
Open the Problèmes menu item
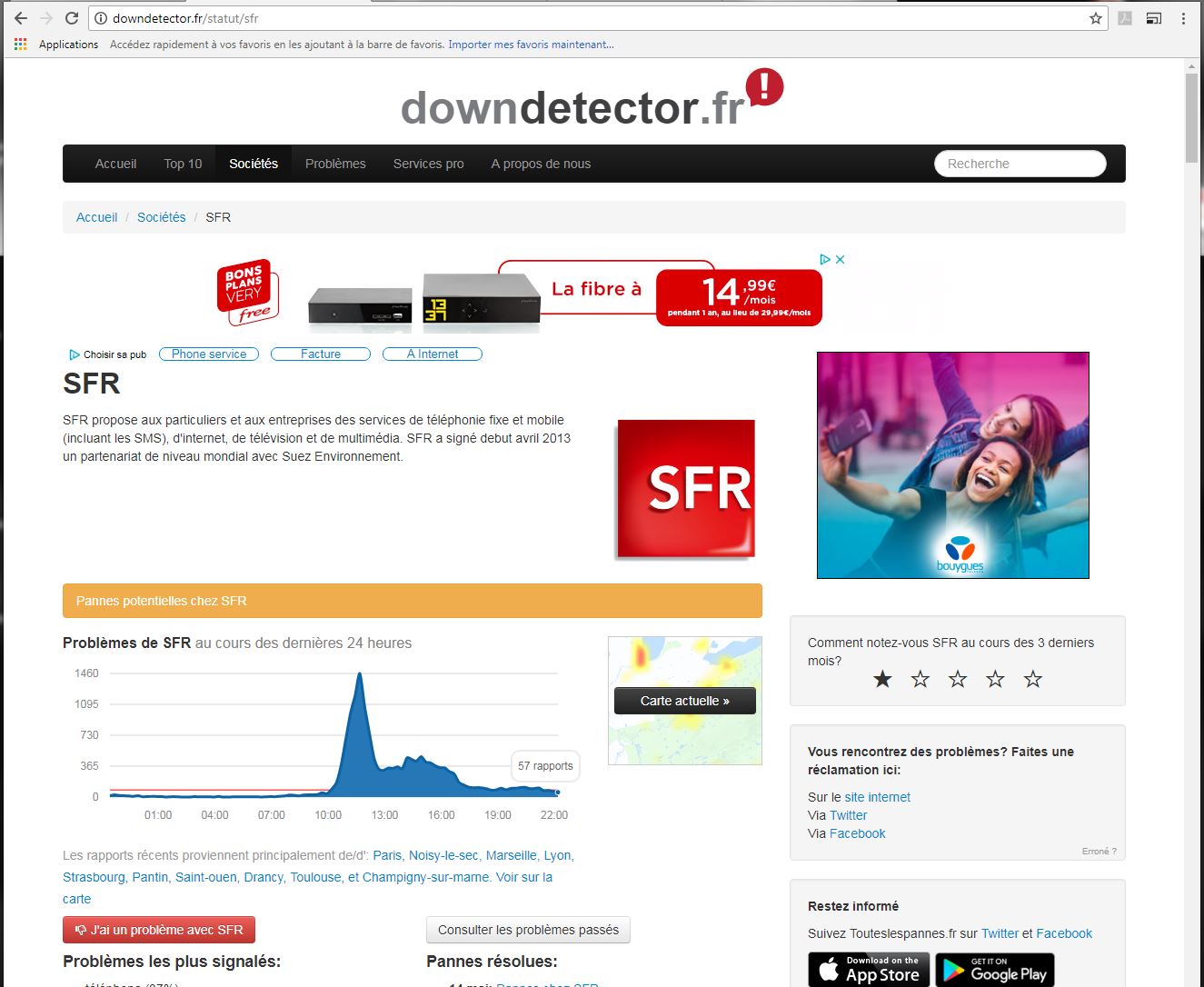pos(335,164)
